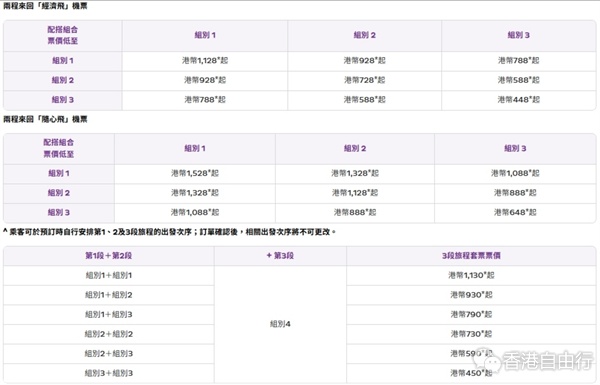Viewport: 600px width, 385px height.
Task: Click the 港幣1,130 three-segment package price
Action: 471,276
